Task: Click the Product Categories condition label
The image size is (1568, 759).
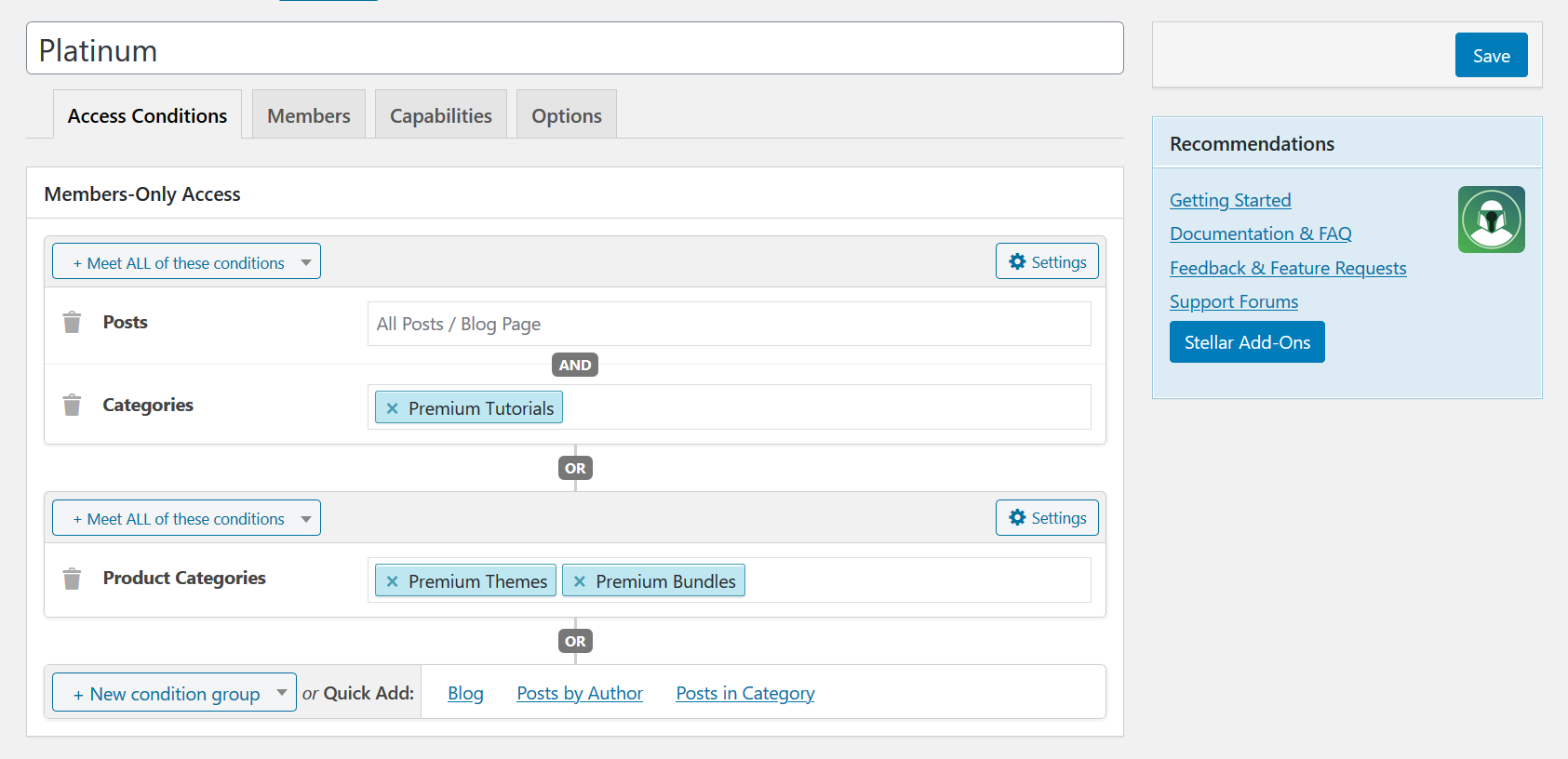Action: click(x=184, y=578)
